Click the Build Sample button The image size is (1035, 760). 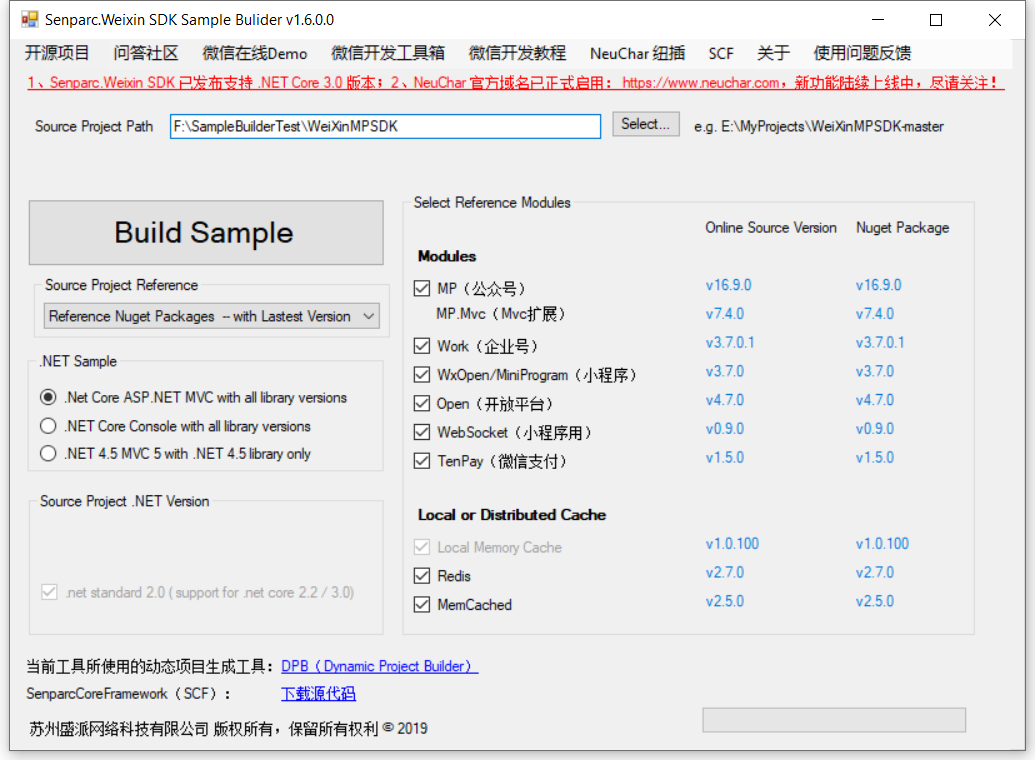point(205,233)
